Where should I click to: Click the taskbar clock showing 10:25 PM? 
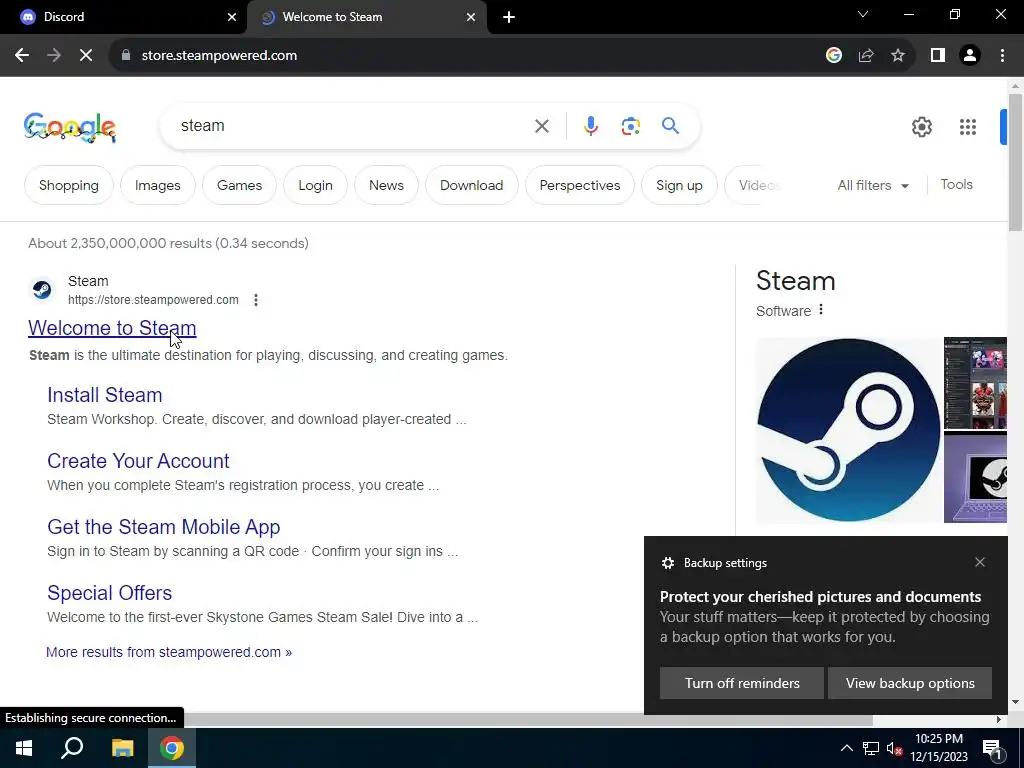(x=938, y=748)
